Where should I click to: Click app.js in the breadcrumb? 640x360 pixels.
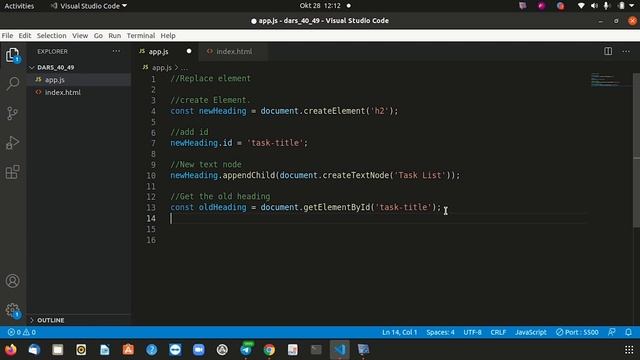[162, 68]
